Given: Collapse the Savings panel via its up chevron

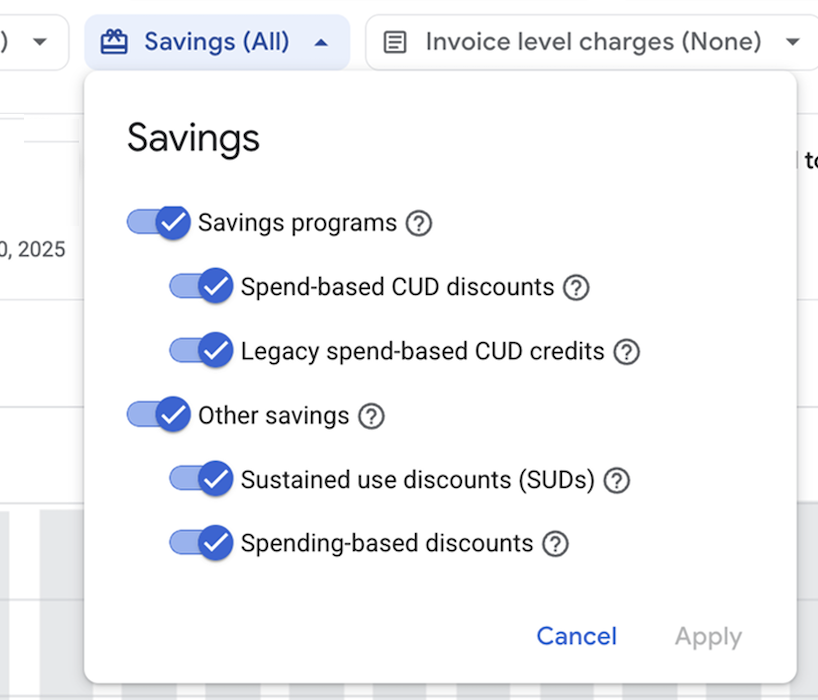Looking at the screenshot, I should tap(322, 42).
